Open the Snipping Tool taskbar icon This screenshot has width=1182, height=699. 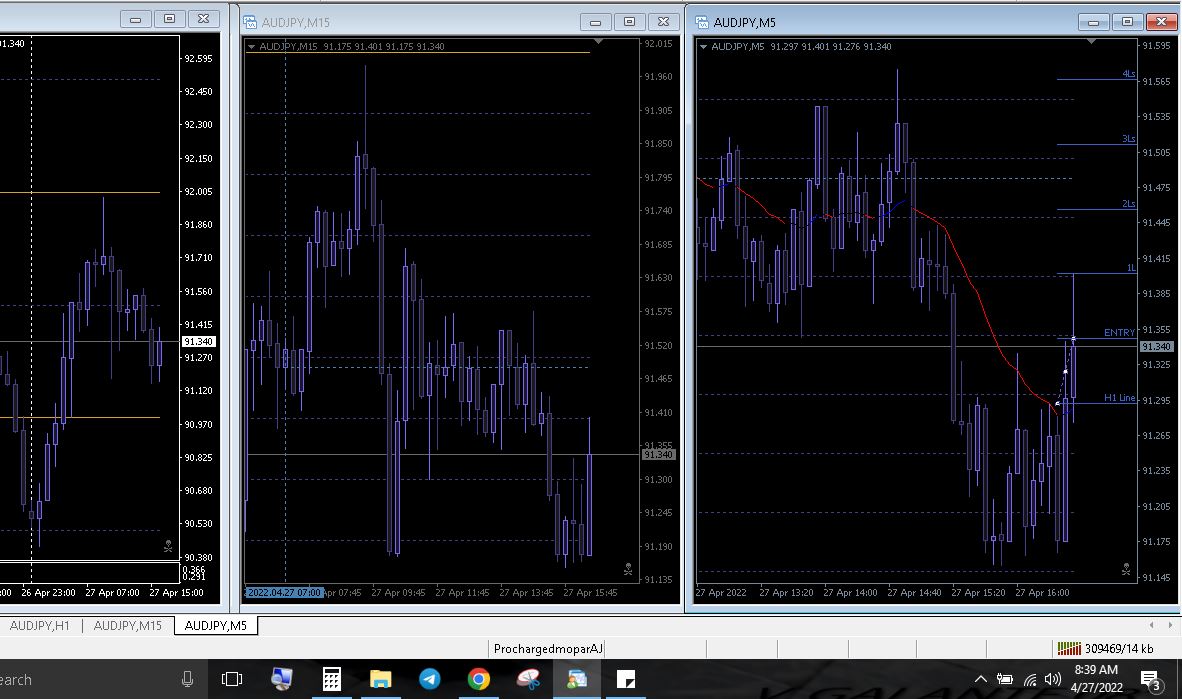pos(528,680)
